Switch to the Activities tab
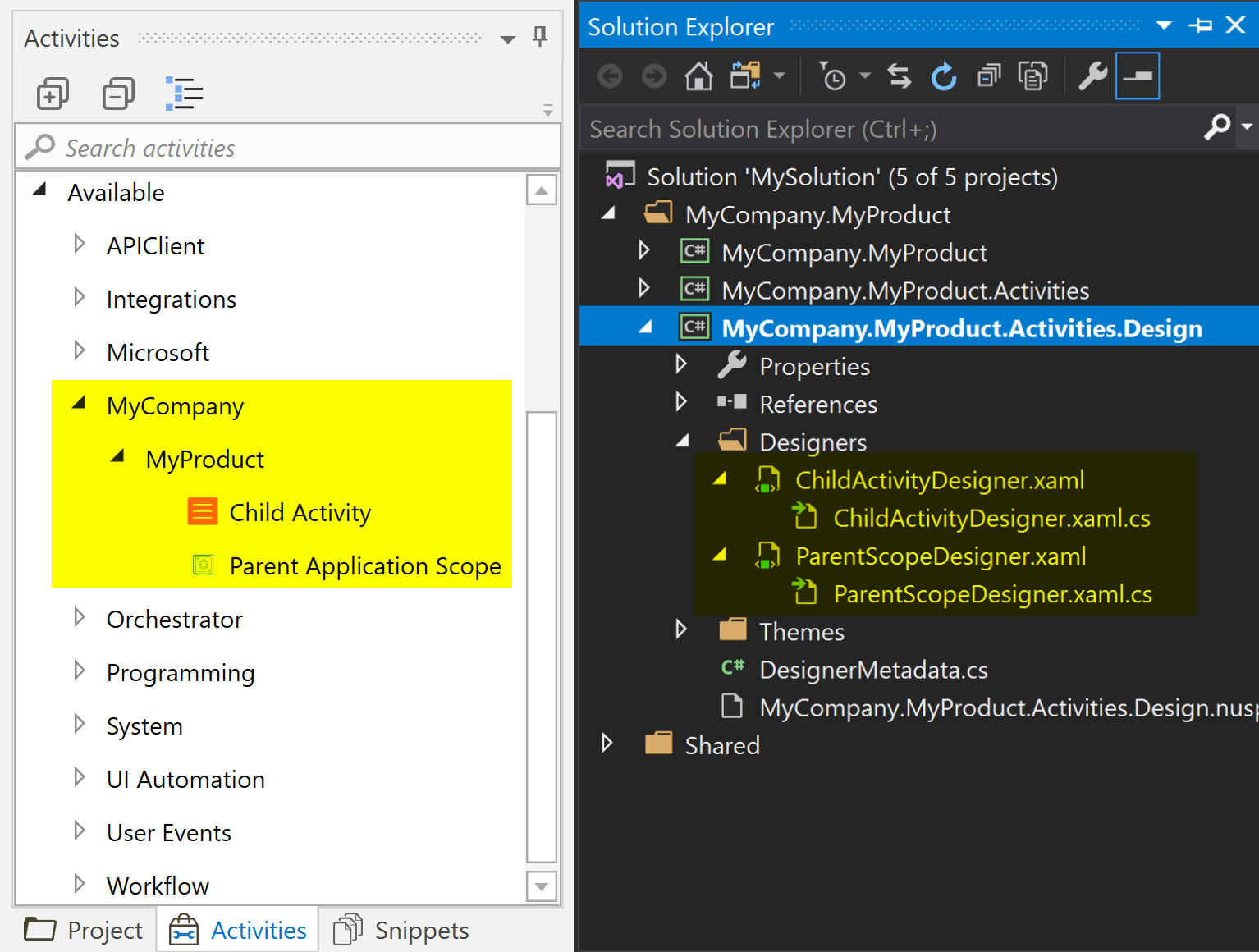 click(238, 930)
